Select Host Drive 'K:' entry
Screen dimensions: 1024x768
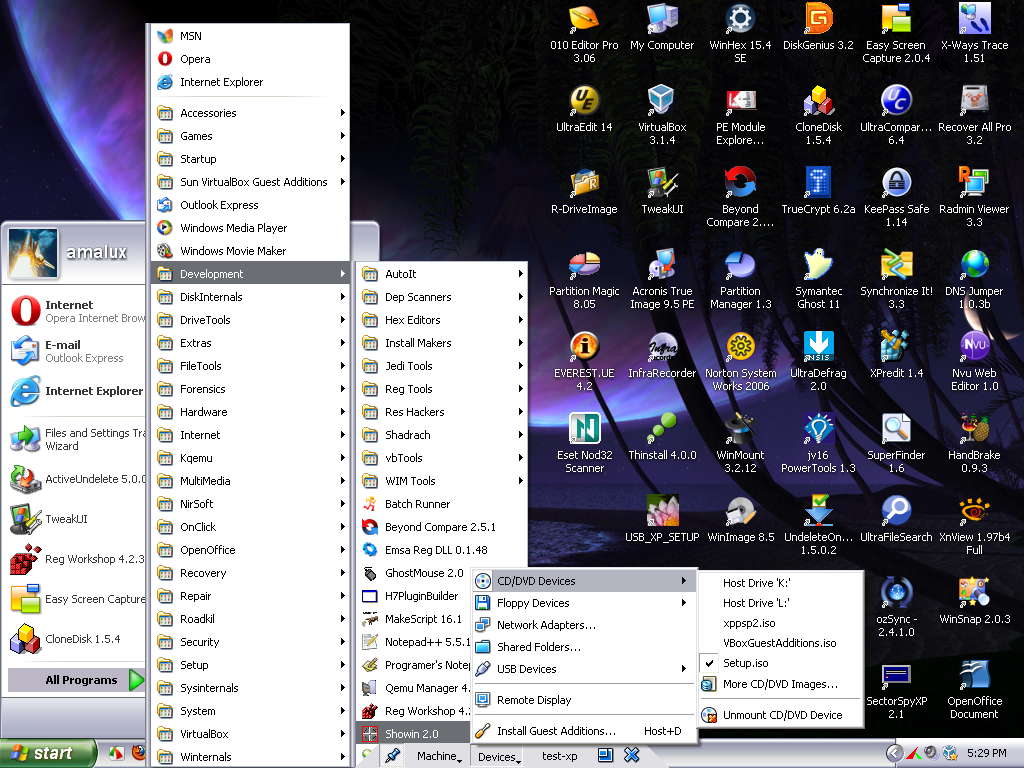tap(781, 583)
